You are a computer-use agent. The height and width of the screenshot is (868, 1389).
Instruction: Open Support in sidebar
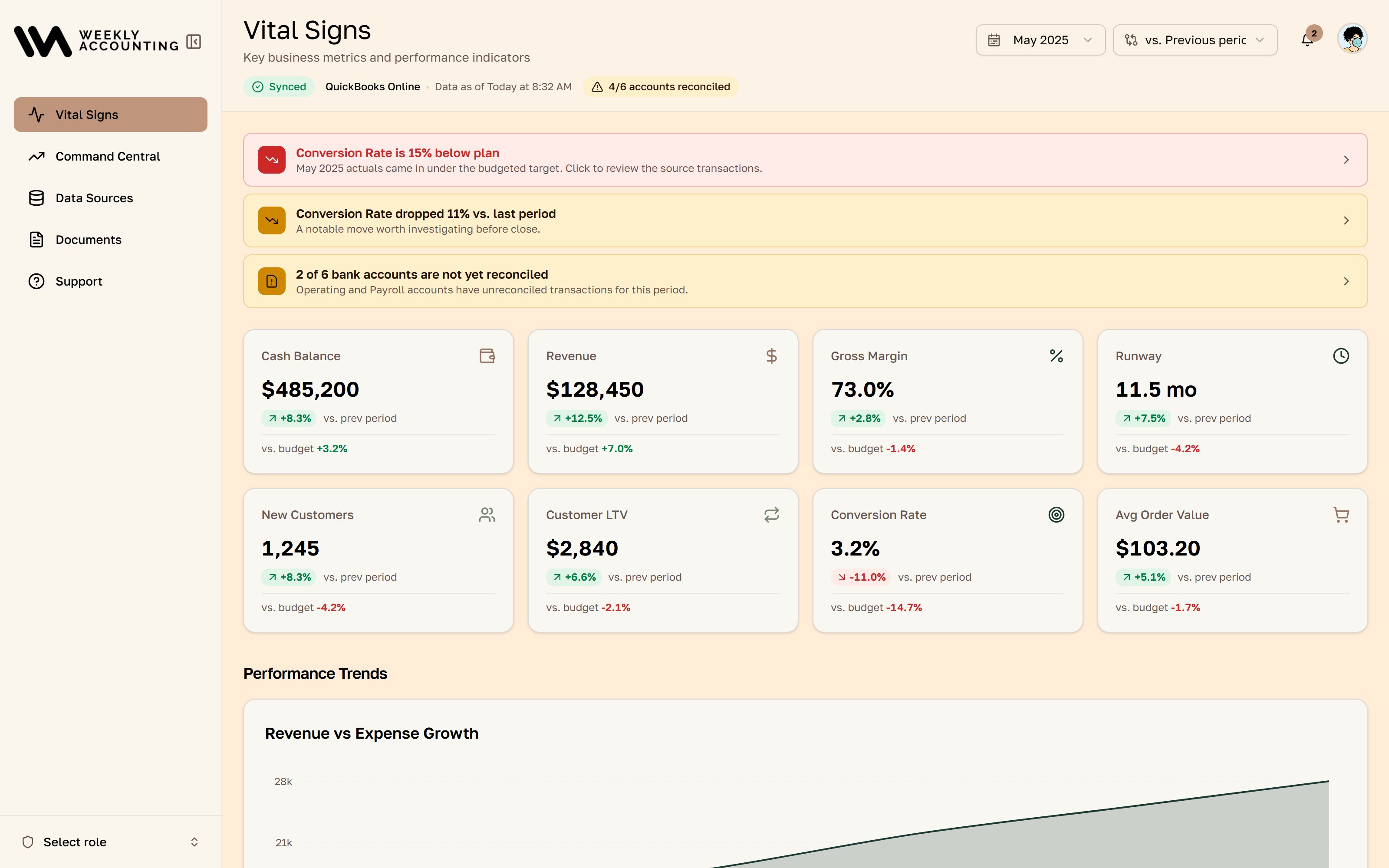click(110, 281)
